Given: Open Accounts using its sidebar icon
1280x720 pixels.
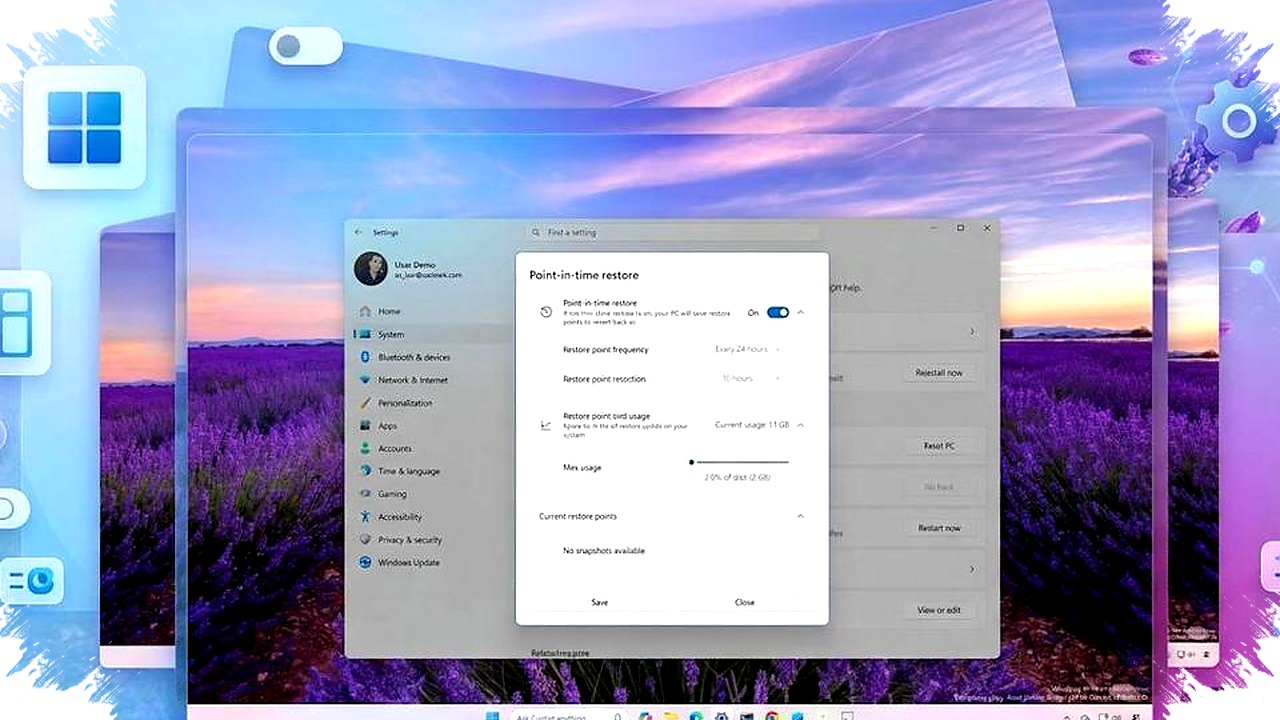Looking at the screenshot, I should (365, 449).
